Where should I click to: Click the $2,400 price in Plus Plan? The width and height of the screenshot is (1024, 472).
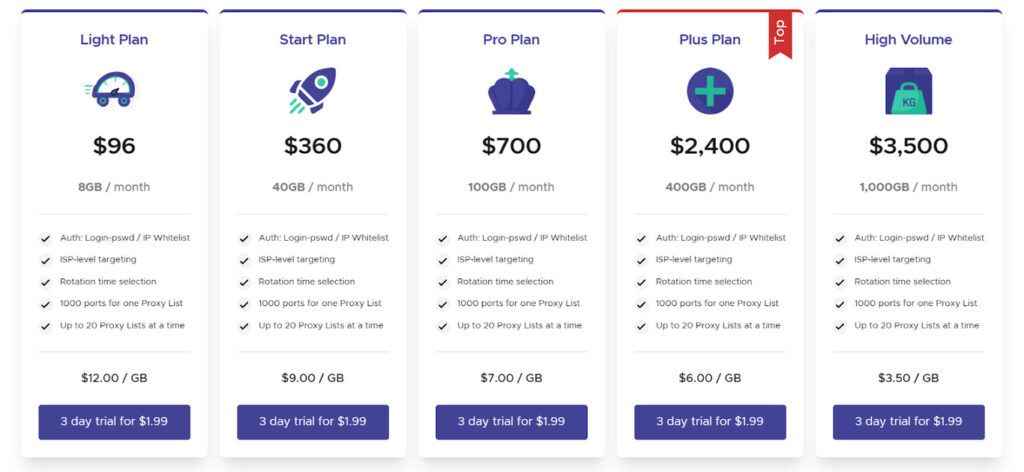pos(710,146)
